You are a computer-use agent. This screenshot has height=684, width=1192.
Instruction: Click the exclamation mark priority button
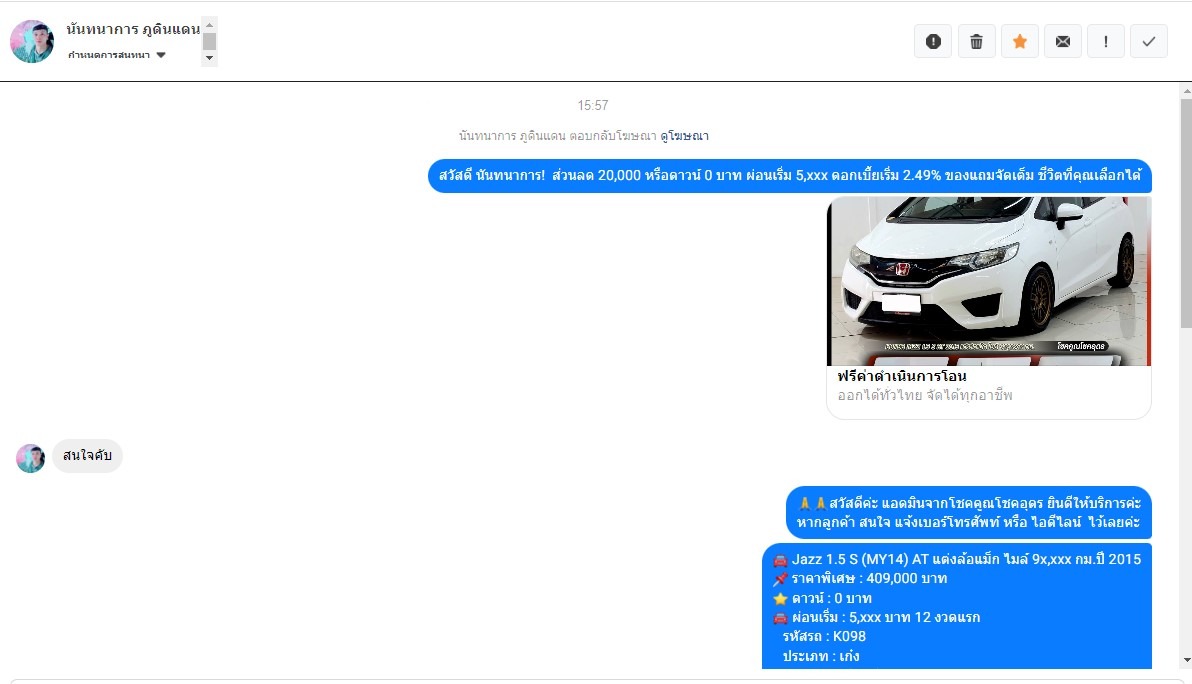tap(1106, 41)
